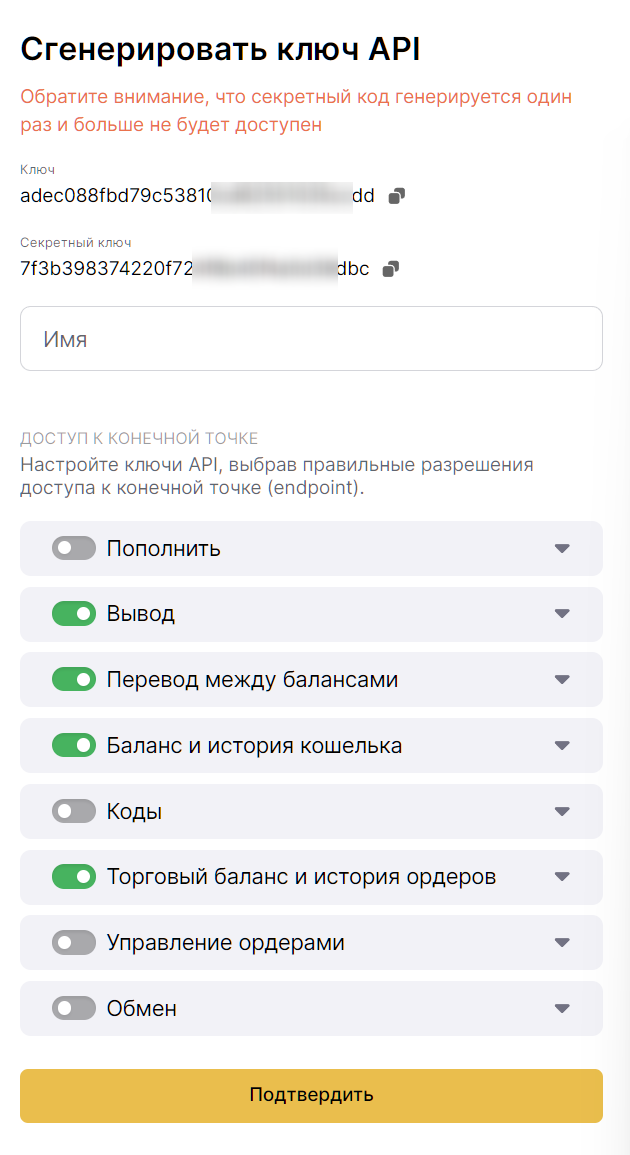Switch off Торговый баланс и история ордеров
This screenshot has width=630, height=1155.
click(x=74, y=877)
